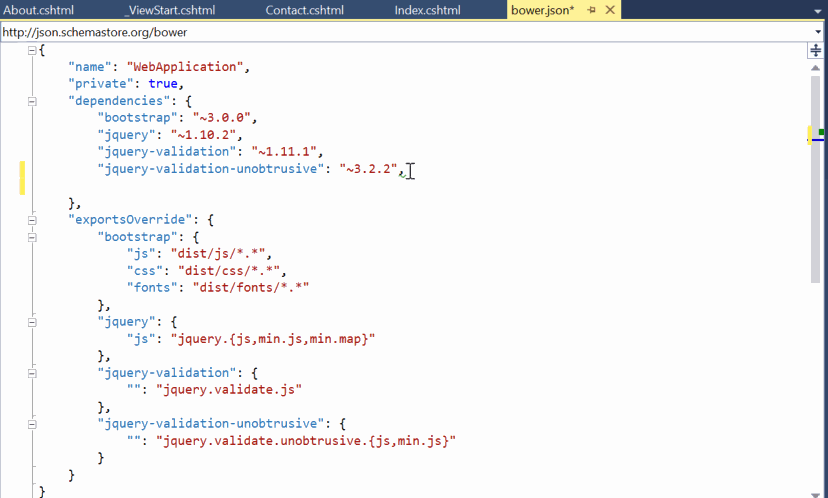Image resolution: width=828 pixels, height=498 pixels.
Task: Click the "dist/fonts/*.*" value
Action: [x=250, y=287]
